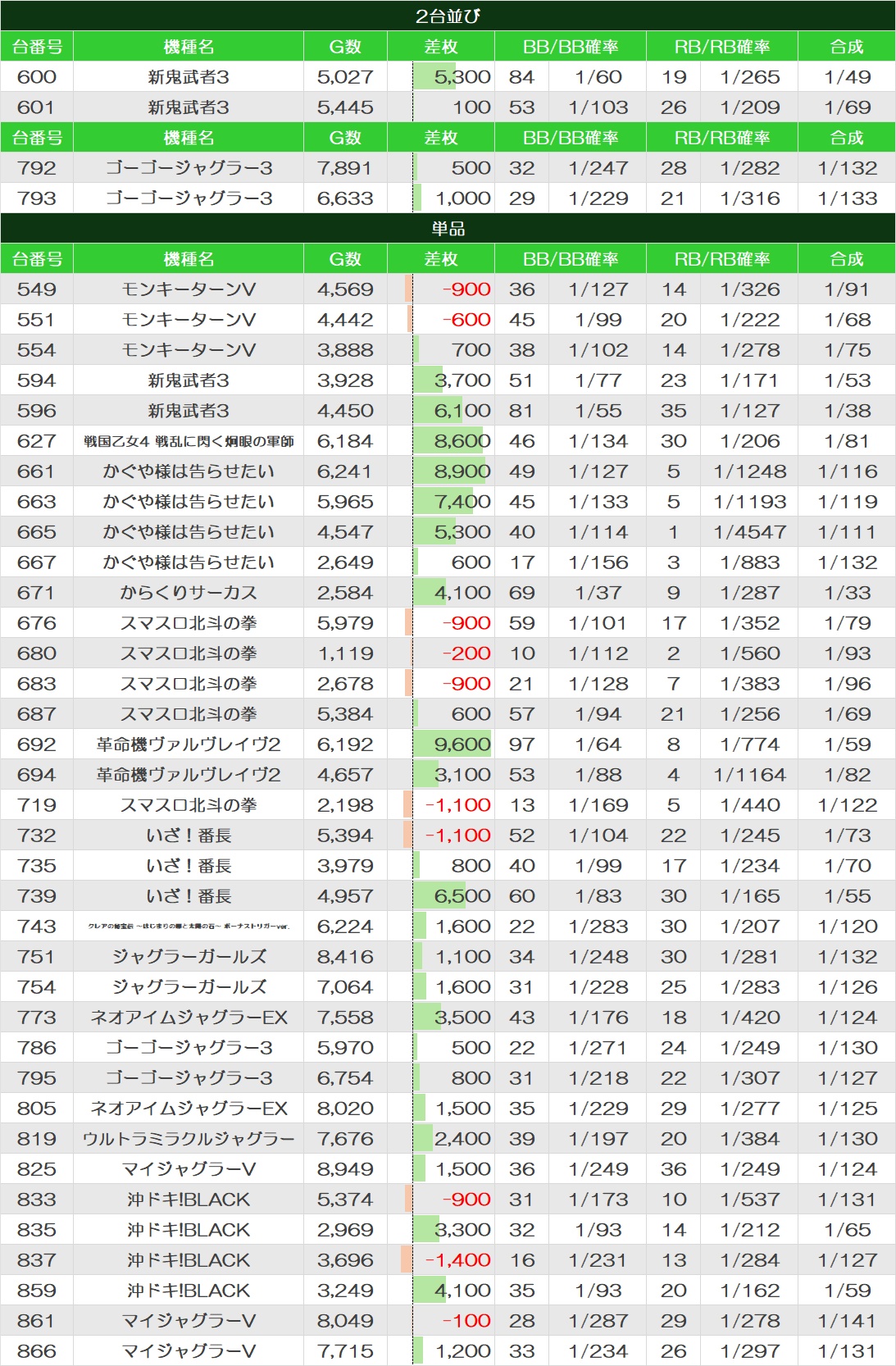Click -1,100 value in row 719
The width and height of the screenshot is (896, 1366).
tap(458, 805)
